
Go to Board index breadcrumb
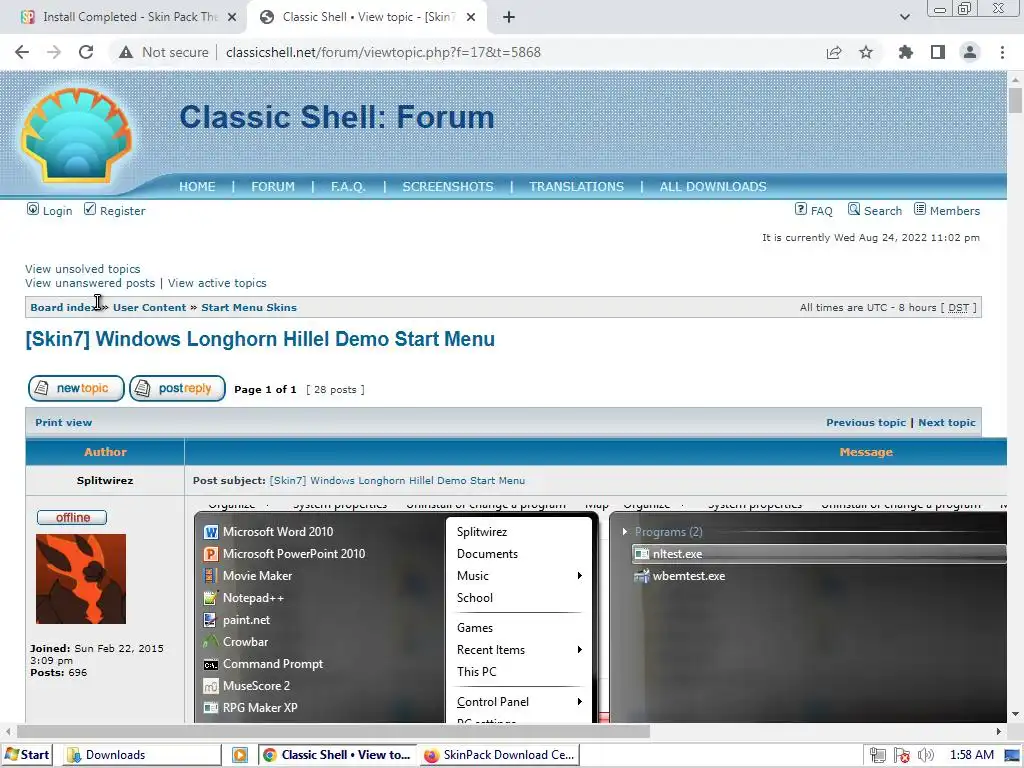pyautogui.click(x=64, y=308)
